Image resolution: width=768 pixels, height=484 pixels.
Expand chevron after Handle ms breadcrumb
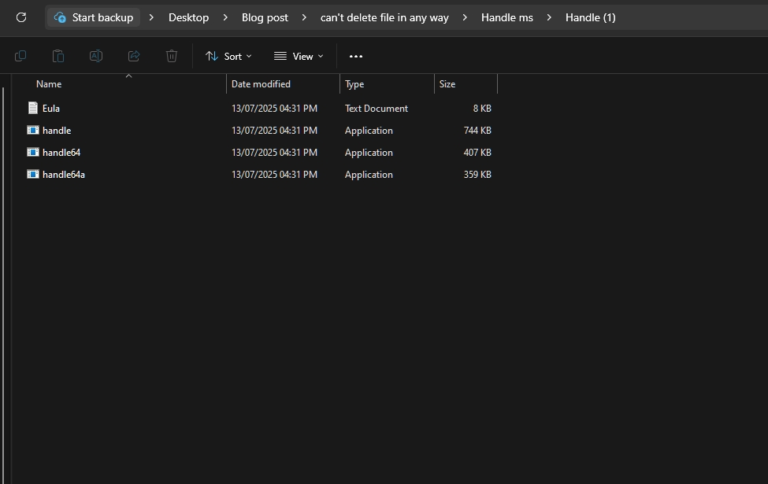coord(549,18)
